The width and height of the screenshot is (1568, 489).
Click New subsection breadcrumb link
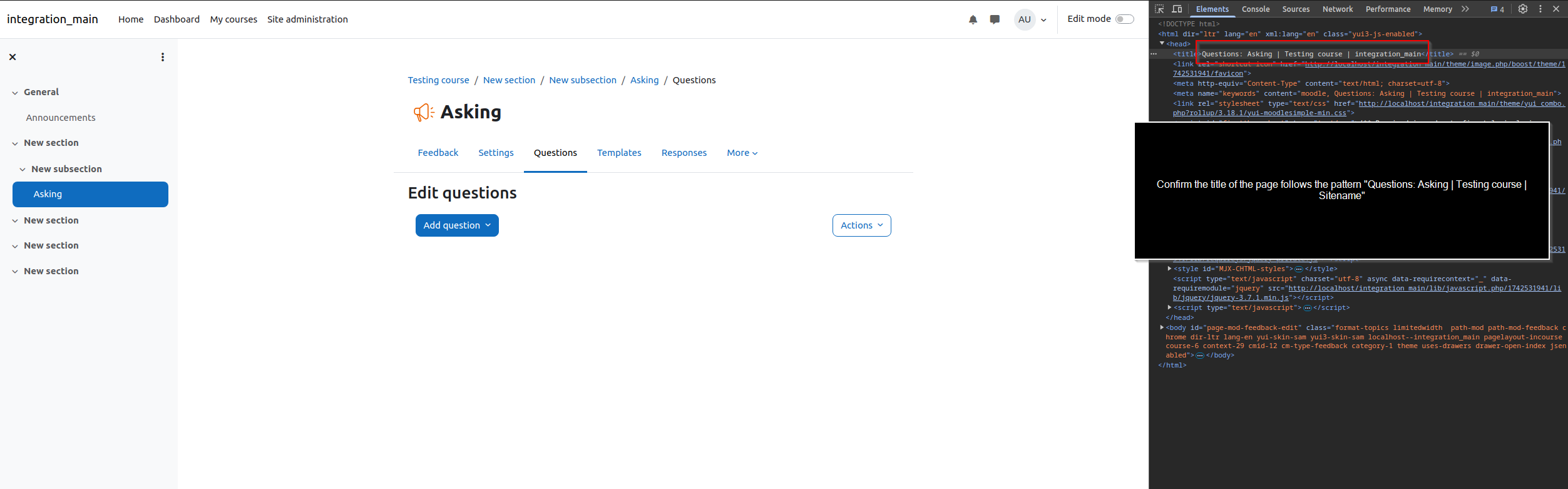583,80
